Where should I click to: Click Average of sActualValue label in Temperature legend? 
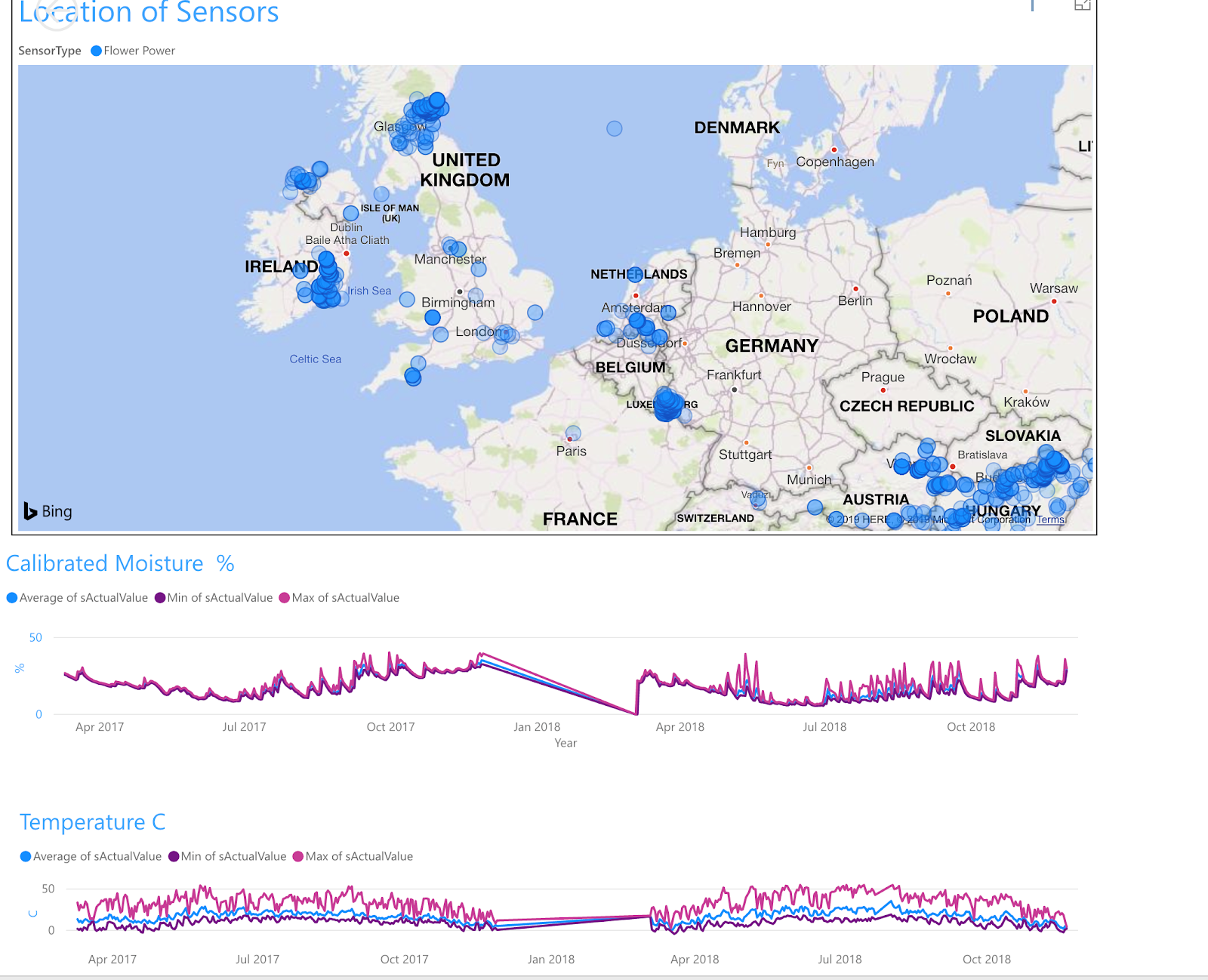tap(97, 856)
